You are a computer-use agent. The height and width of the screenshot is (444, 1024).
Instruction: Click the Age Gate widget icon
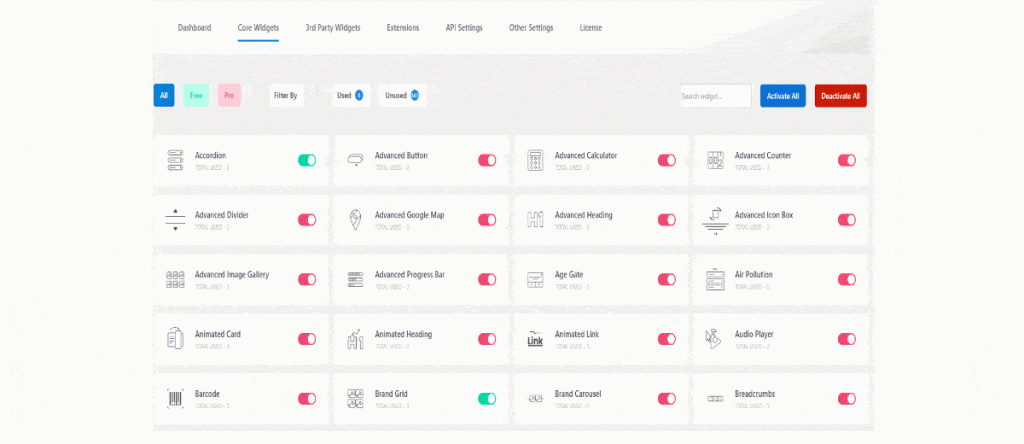[x=535, y=279]
